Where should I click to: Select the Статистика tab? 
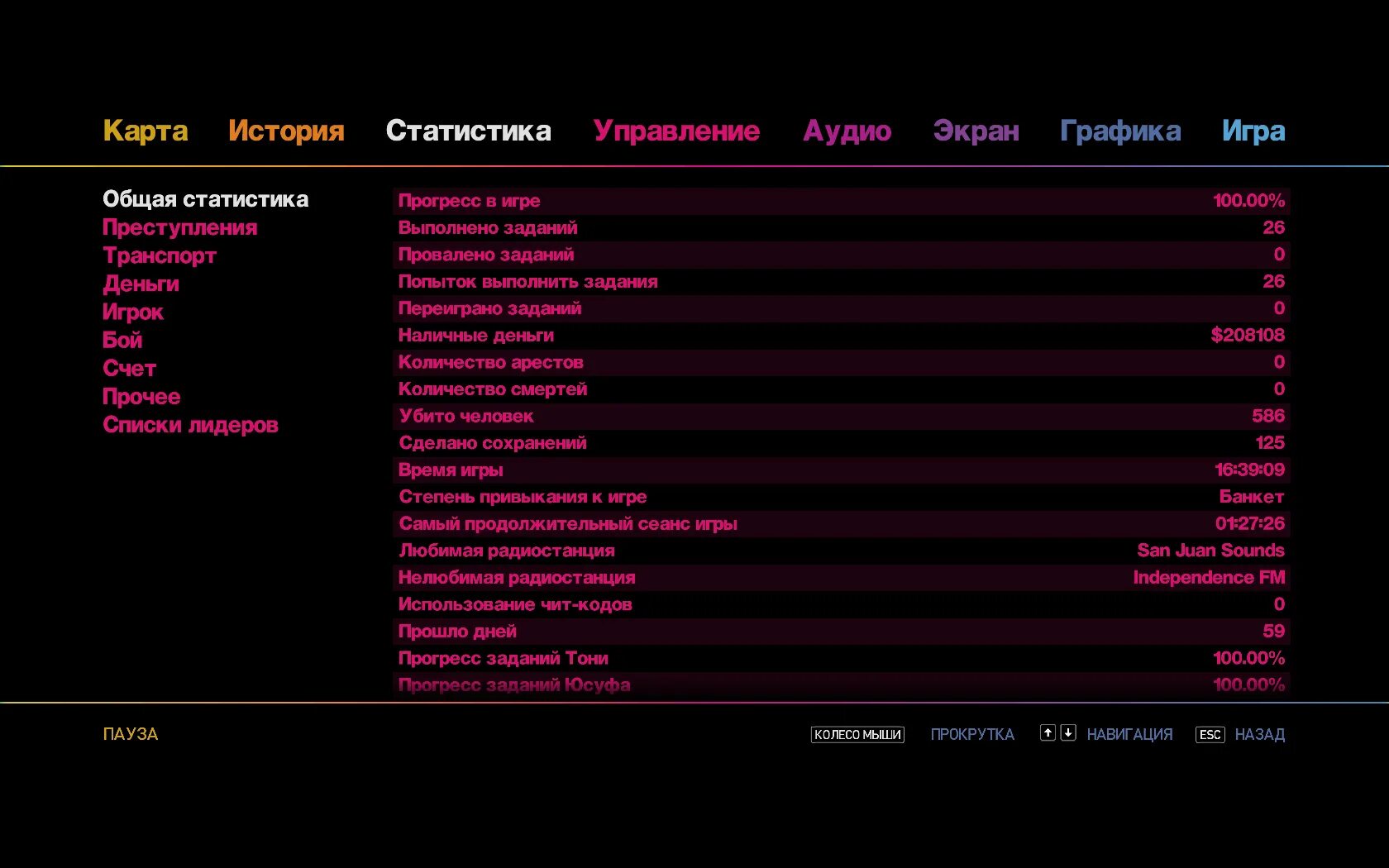point(468,131)
